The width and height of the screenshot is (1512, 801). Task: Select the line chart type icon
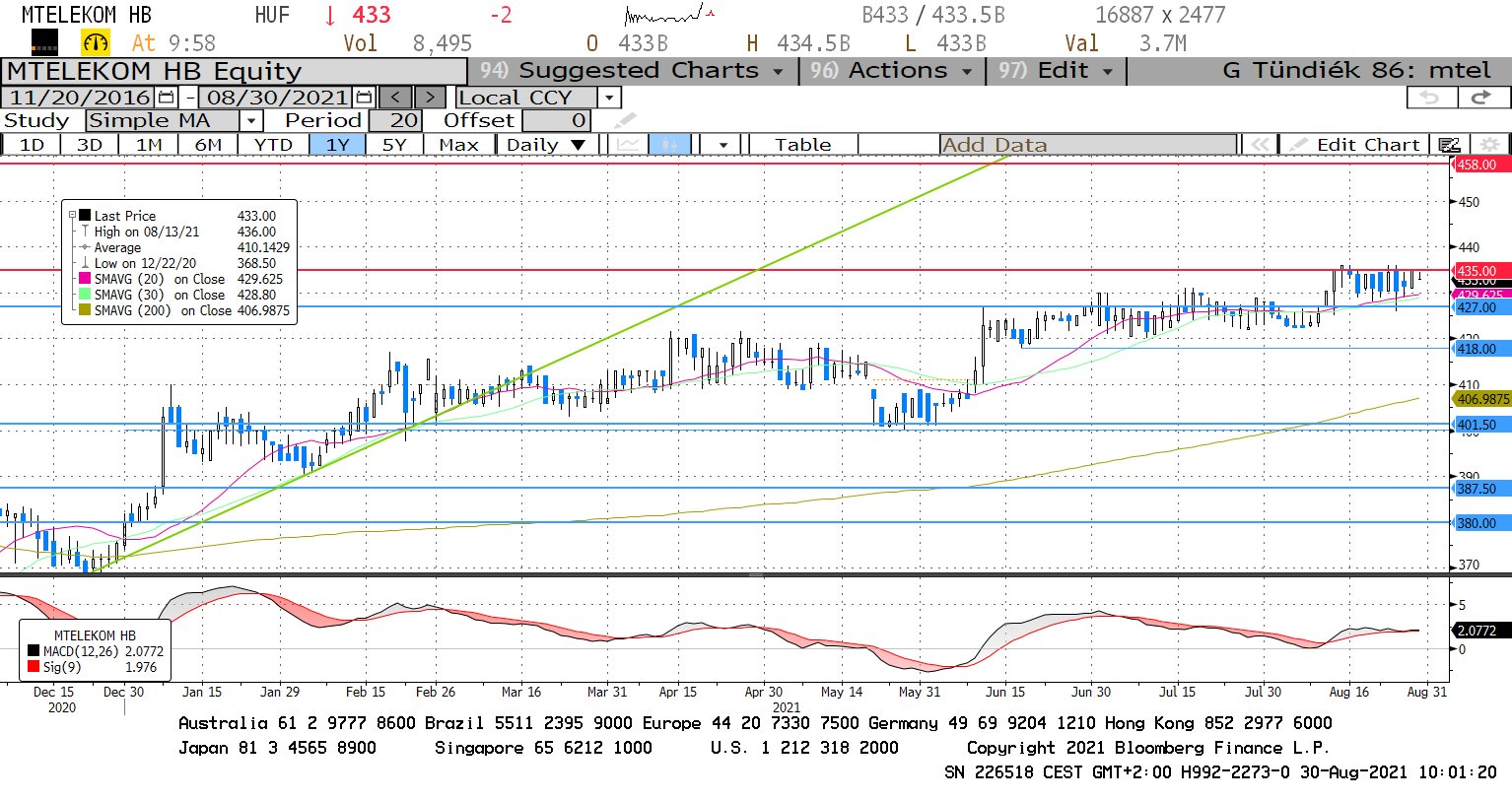pyautogui.click(x=628, y=145)
